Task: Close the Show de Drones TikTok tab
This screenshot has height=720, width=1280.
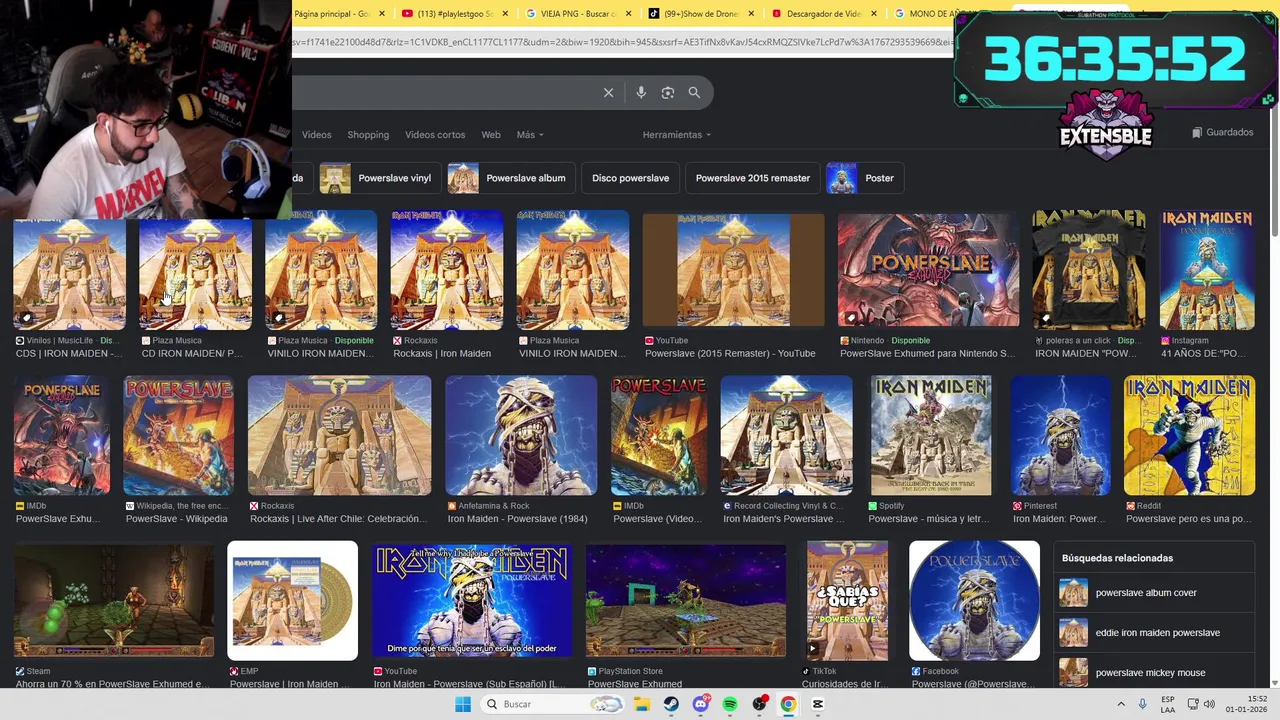Action: [751, 14]
